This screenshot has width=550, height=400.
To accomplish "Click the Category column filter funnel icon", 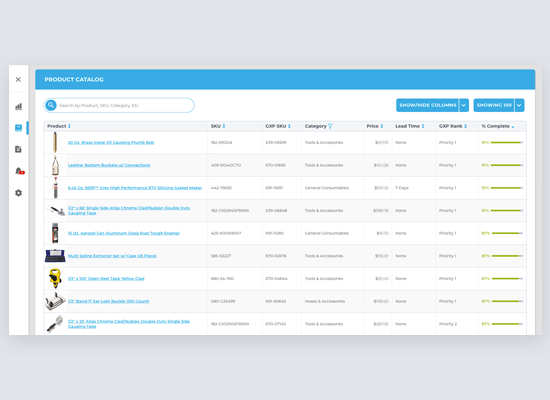I will [x=330, y=126].
